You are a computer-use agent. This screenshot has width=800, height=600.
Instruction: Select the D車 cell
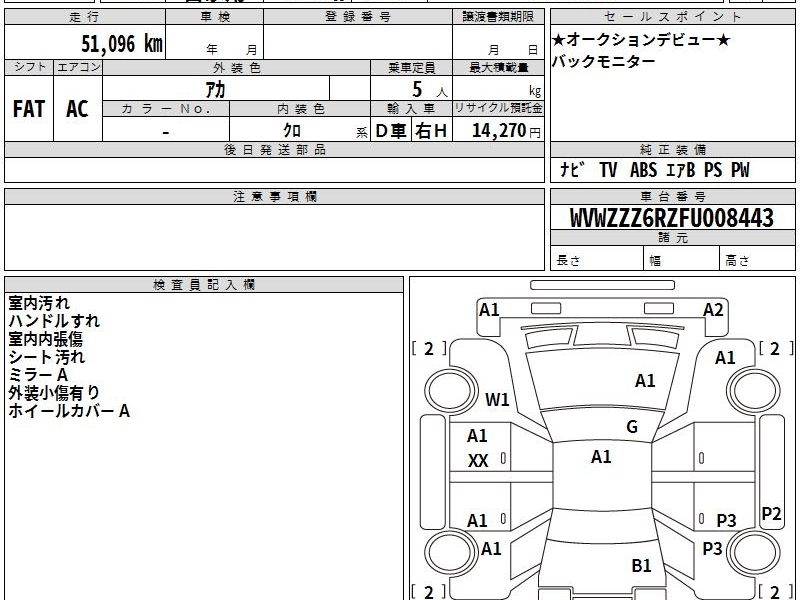391,131
